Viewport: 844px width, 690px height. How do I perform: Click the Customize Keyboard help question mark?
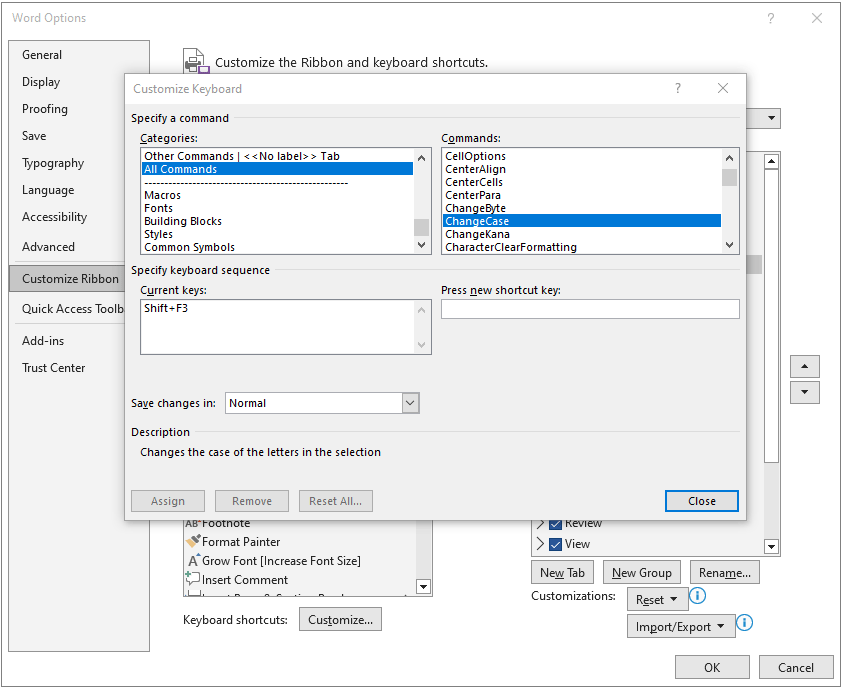[678, 88]
